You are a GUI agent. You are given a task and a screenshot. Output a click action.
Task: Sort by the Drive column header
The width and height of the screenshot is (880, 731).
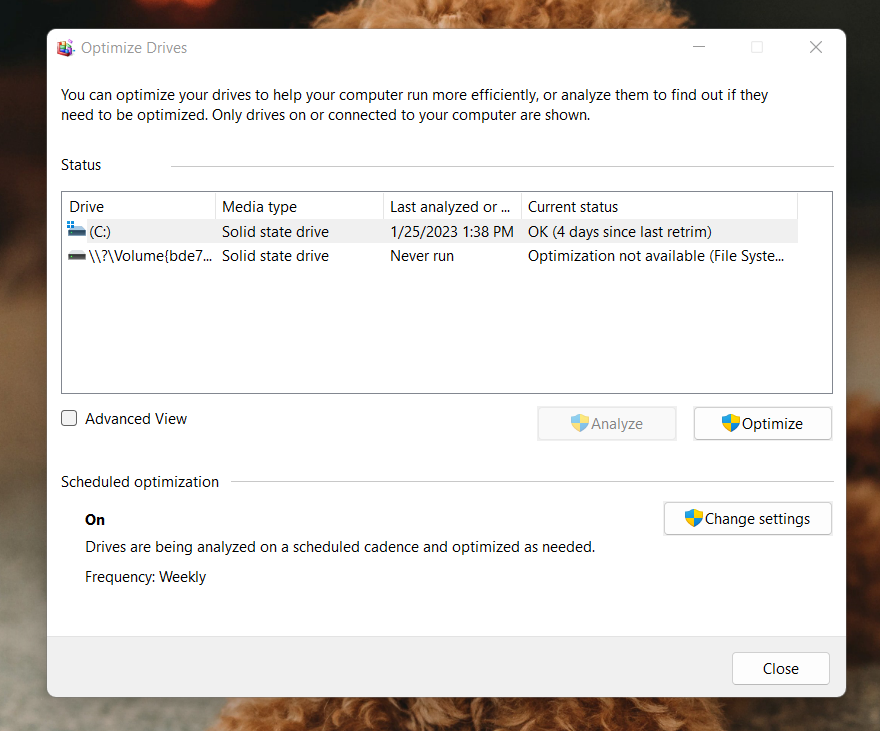[139, 206]
